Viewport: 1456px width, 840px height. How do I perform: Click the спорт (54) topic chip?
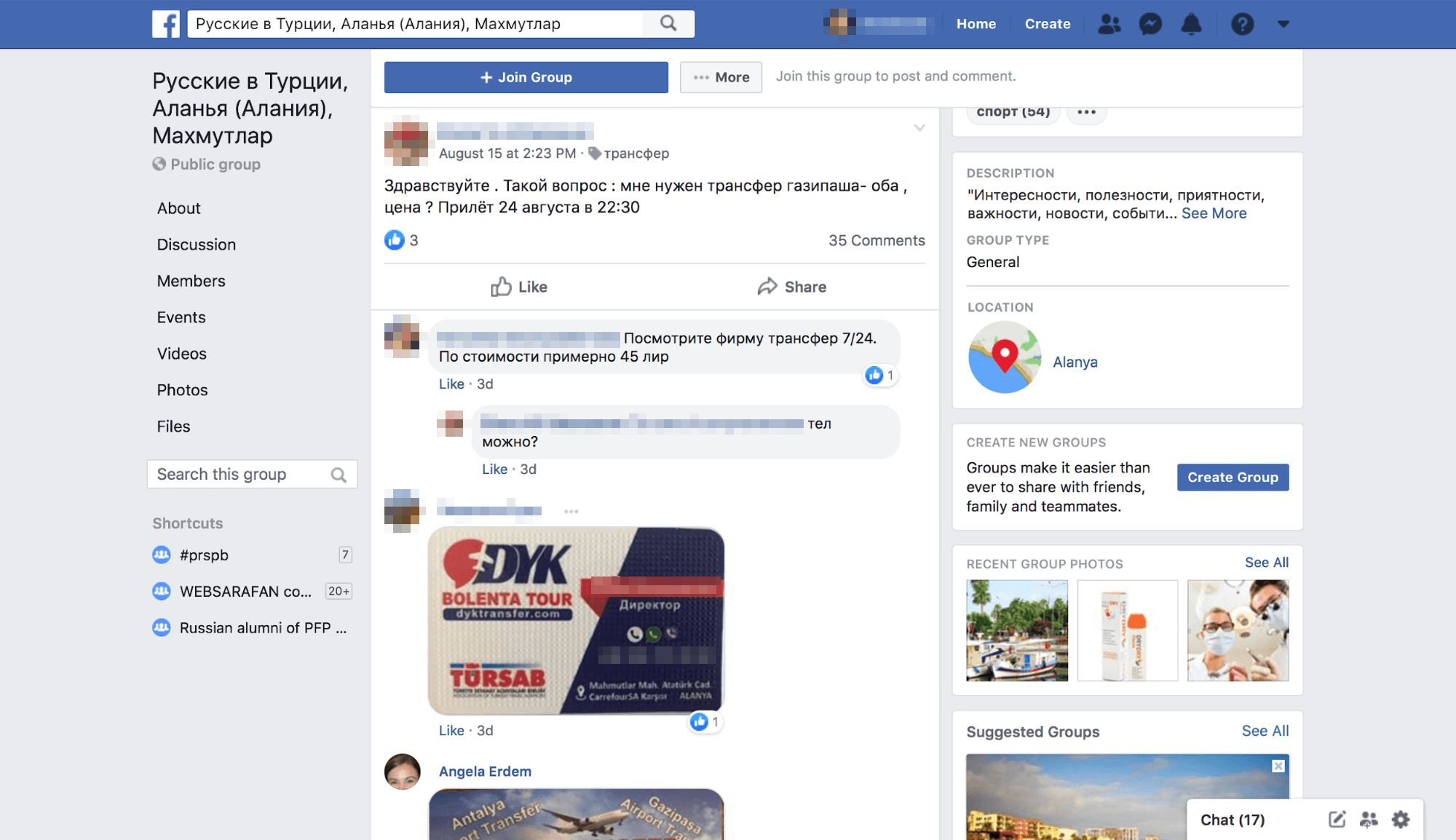click(1013, 112)
